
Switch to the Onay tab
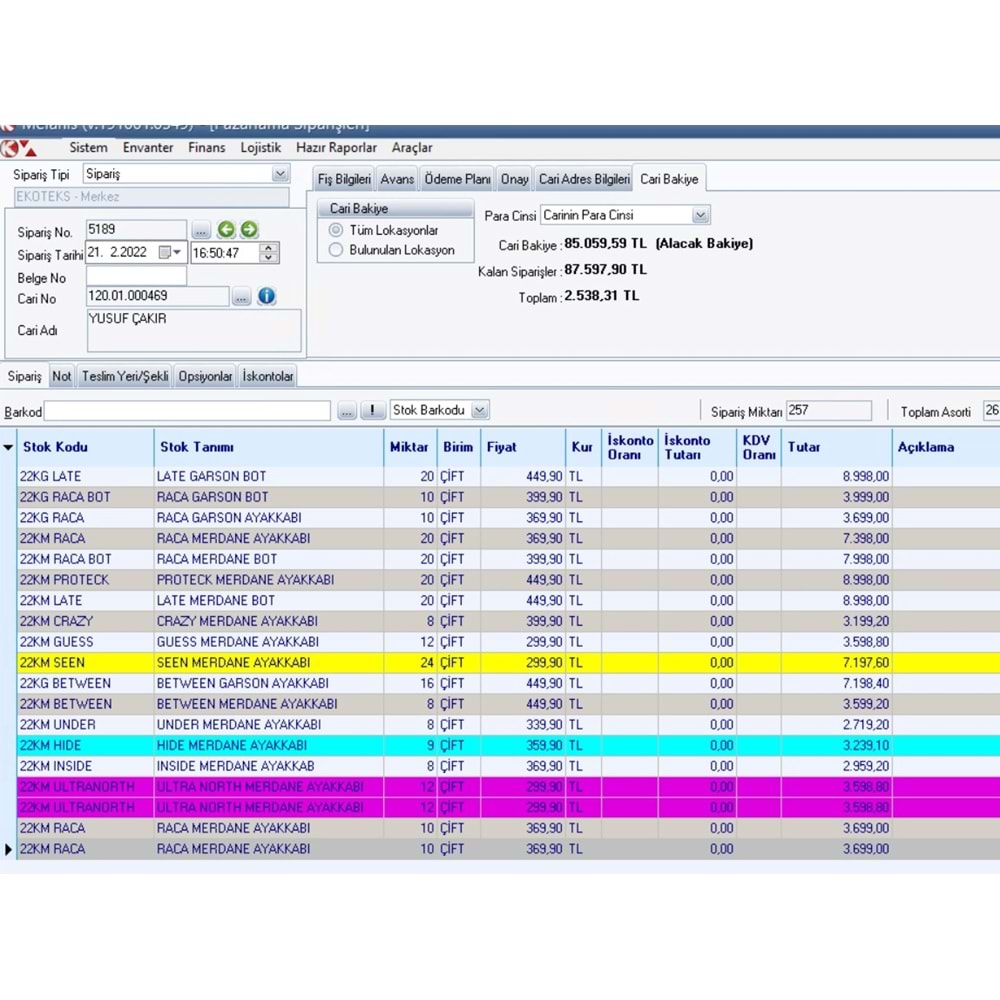pyautogui.click(x=514, y=179)
